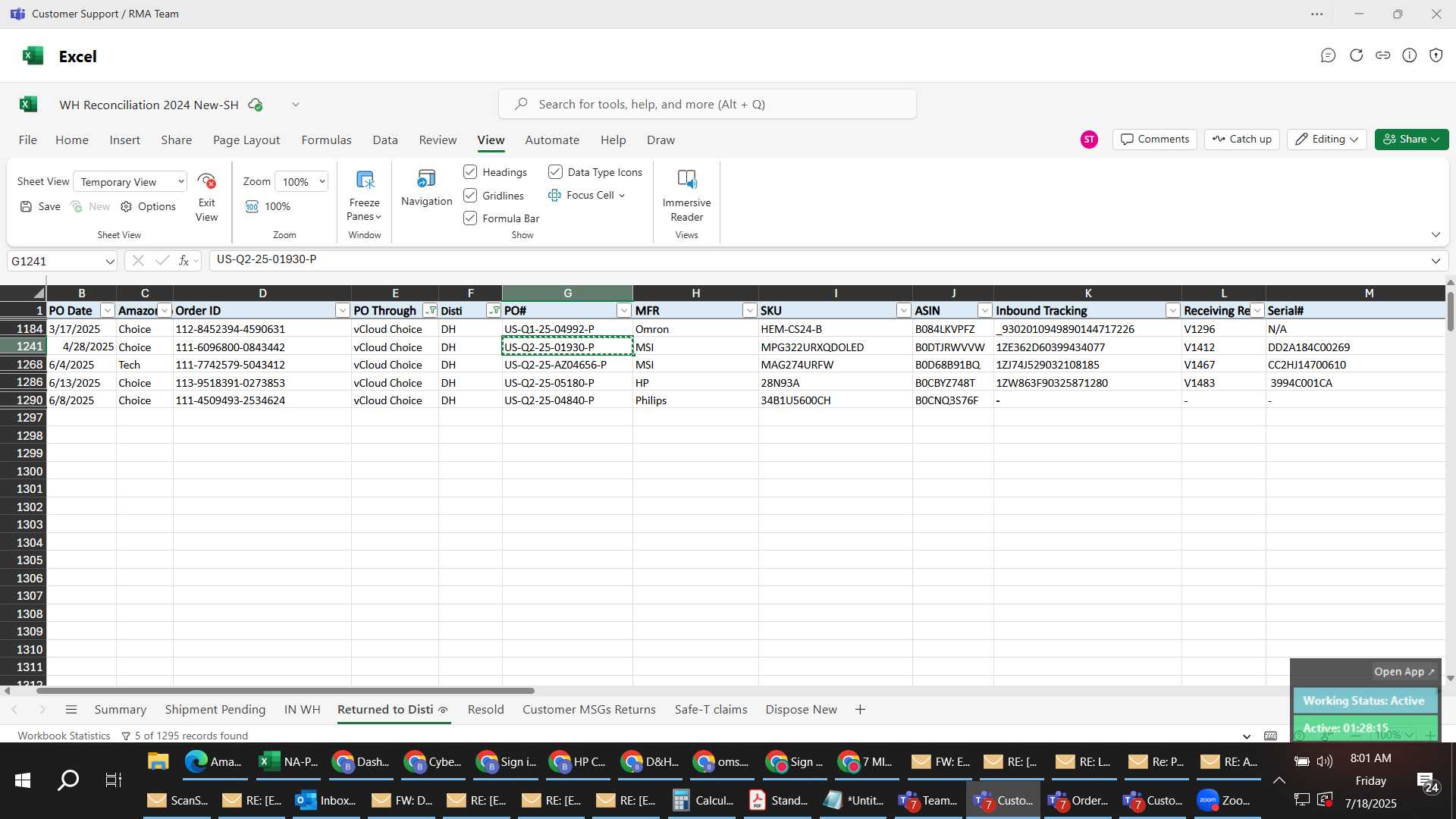Open PO Date column filter
The height and width of the screenshot is (819, 1456).
108,311
